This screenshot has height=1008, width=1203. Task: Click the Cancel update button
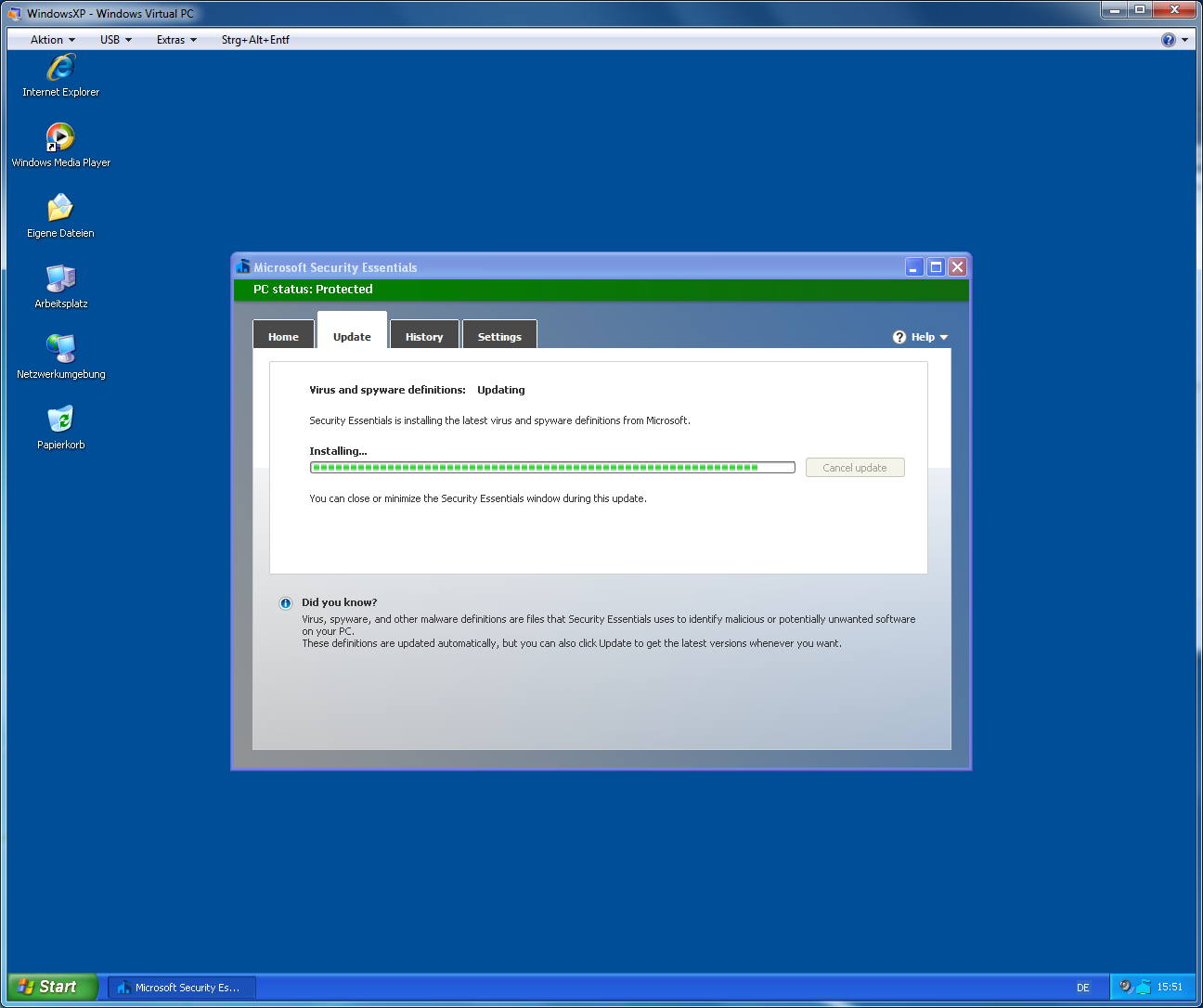click(855, 468)
